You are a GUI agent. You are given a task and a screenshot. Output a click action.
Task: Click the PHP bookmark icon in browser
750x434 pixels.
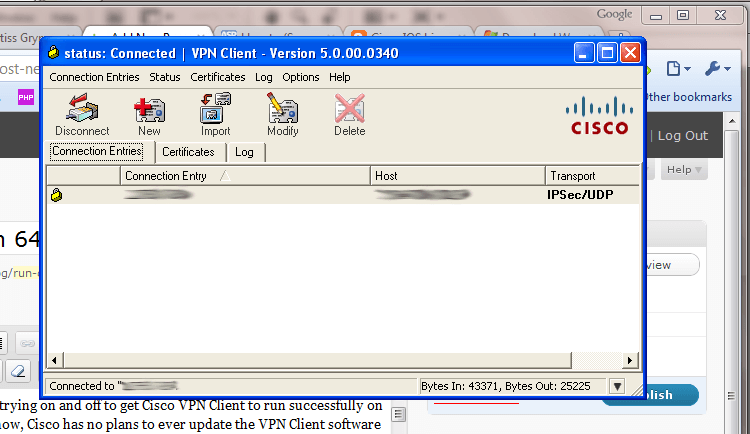coord(26,98)
